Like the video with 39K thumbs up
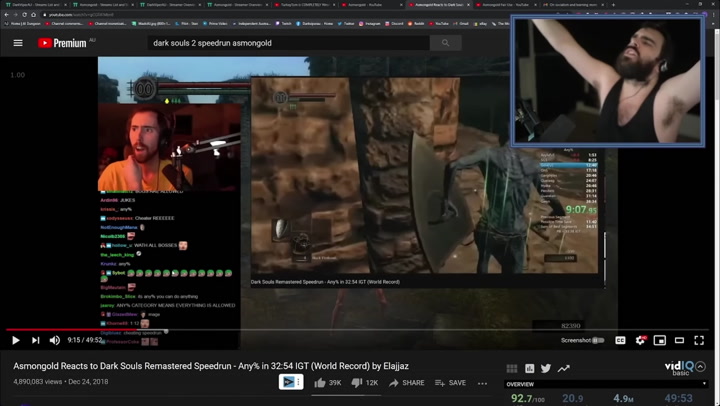This screenshot has height=406, width=720. click(328, 383)
